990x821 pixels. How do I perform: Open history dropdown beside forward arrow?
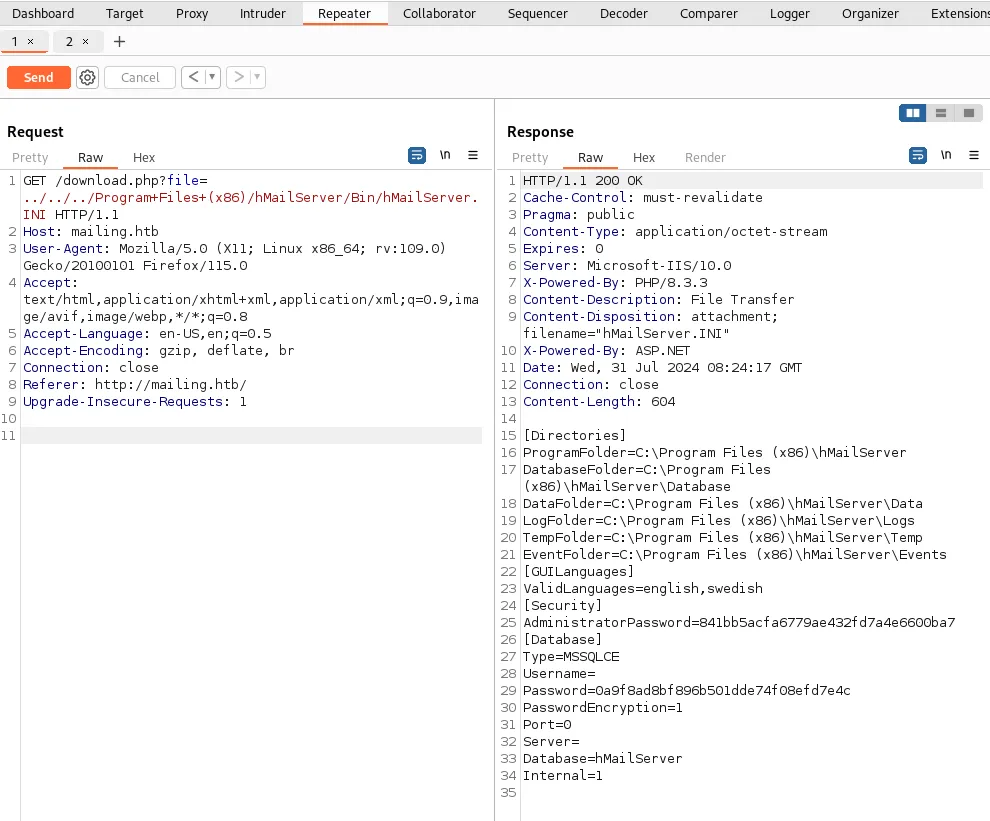(x=257, y=77)
